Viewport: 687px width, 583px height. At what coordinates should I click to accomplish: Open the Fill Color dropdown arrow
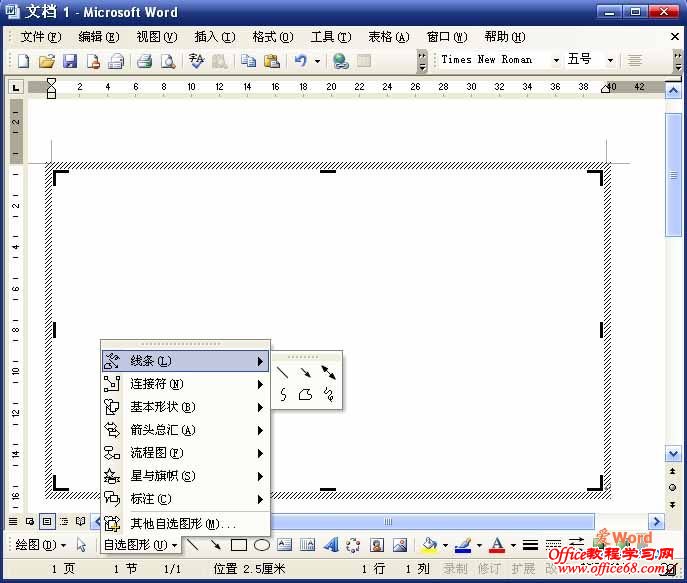446,545
